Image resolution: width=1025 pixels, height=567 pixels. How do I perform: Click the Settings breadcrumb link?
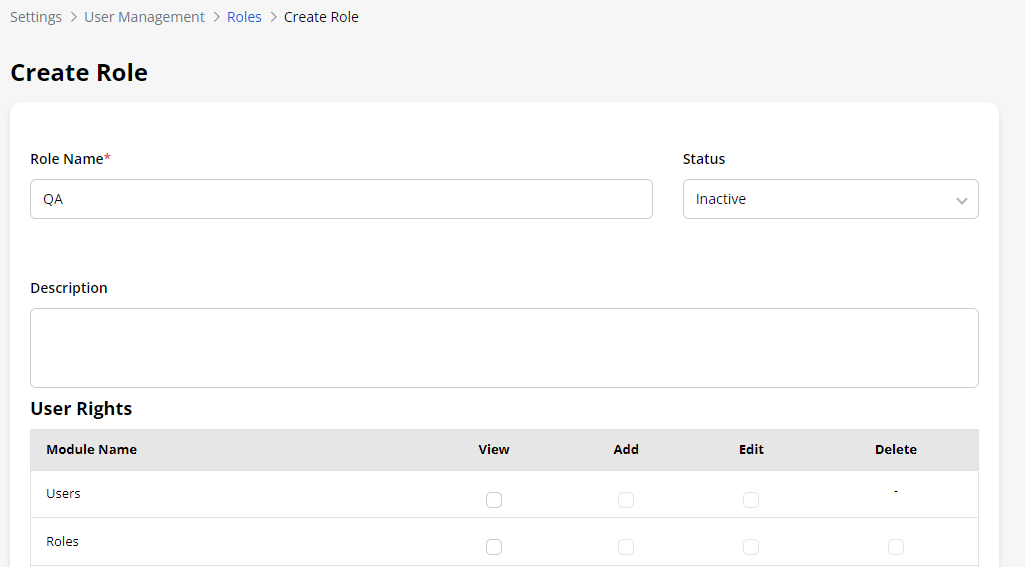click(x=36, y=17)
